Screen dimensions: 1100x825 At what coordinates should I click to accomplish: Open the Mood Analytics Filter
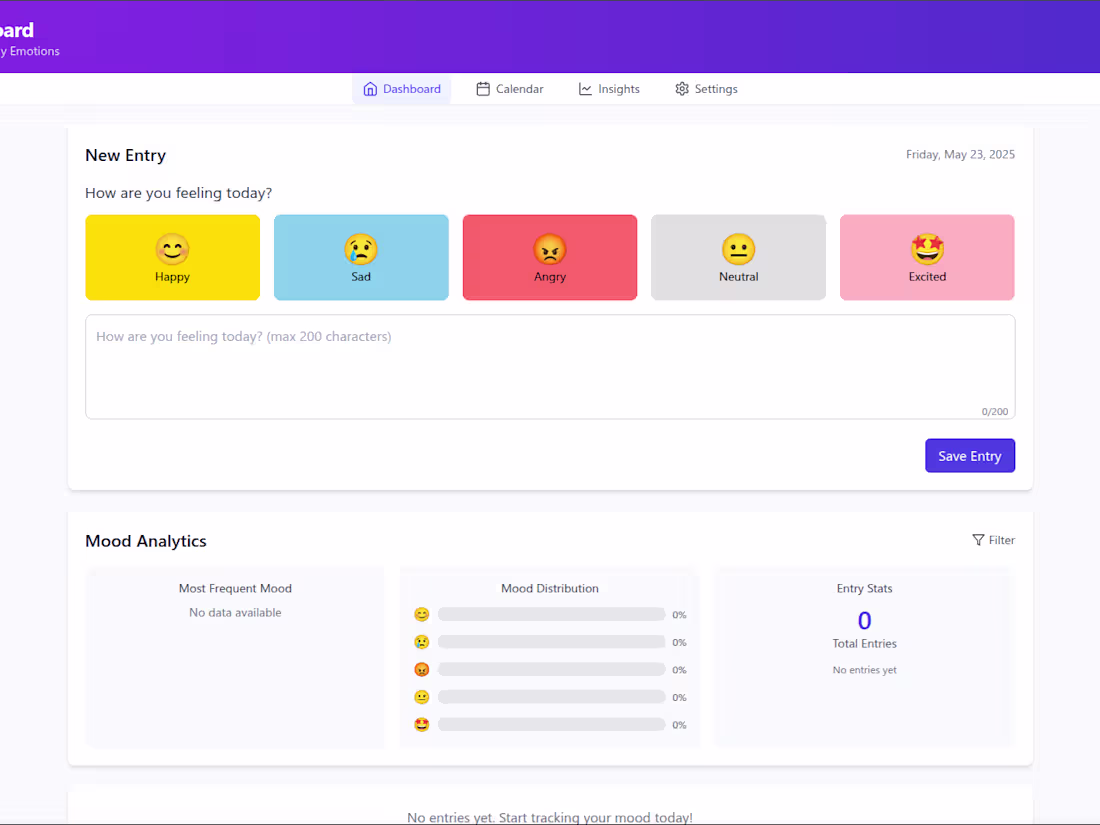[x=993, y=540]
